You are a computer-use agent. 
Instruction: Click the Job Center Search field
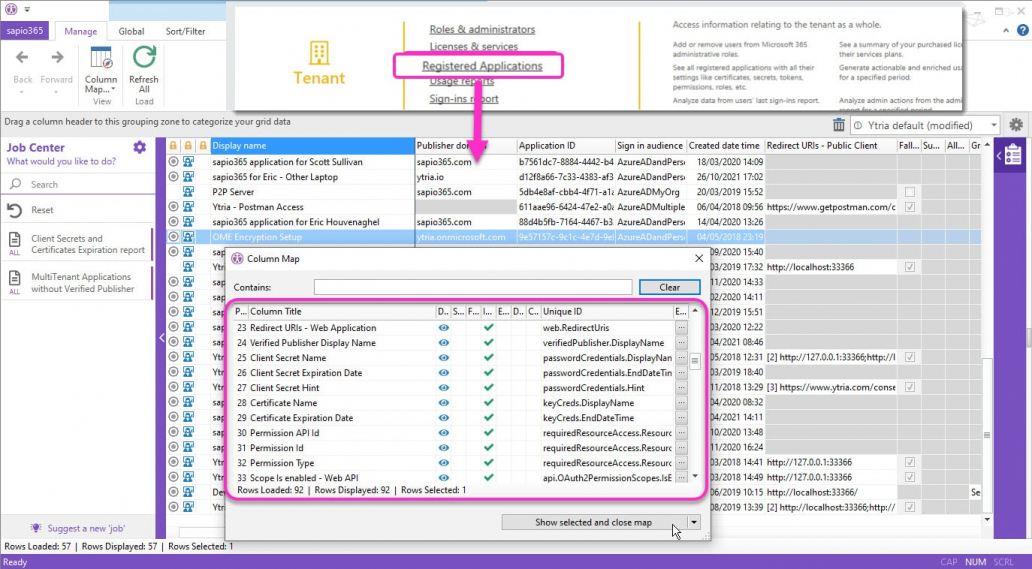[x=78, y=185]
